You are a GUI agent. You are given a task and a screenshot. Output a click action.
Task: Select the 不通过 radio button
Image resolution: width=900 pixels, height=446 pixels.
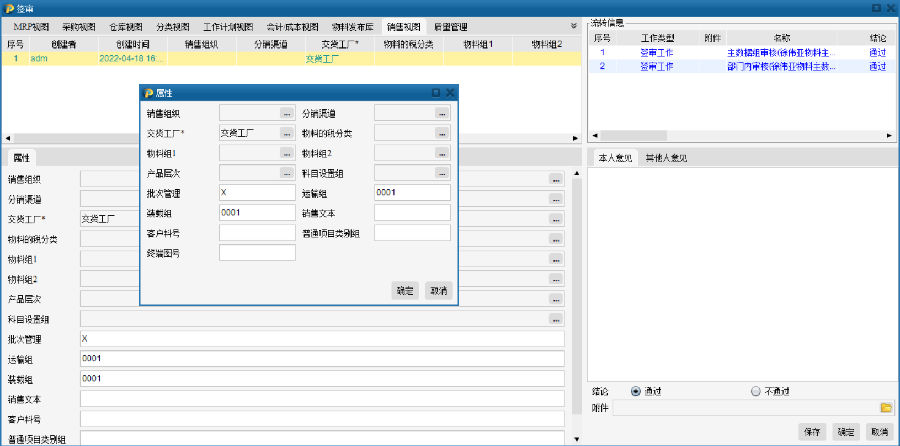pyautogui.click(x=755, y=391)
